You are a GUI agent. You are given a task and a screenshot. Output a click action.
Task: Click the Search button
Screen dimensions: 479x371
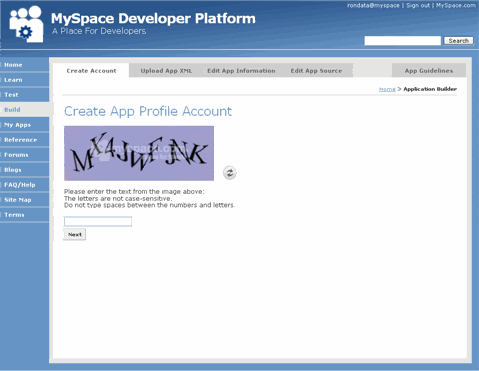(459, 41)
